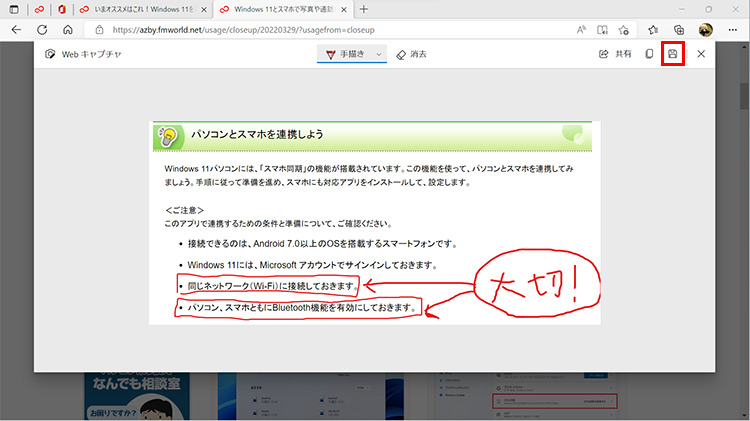Image resolution: width=750 pixels, height=421 pixels.
Task: Open the new tab plus button
Action: pyautogui.click(x=363, y=9)
